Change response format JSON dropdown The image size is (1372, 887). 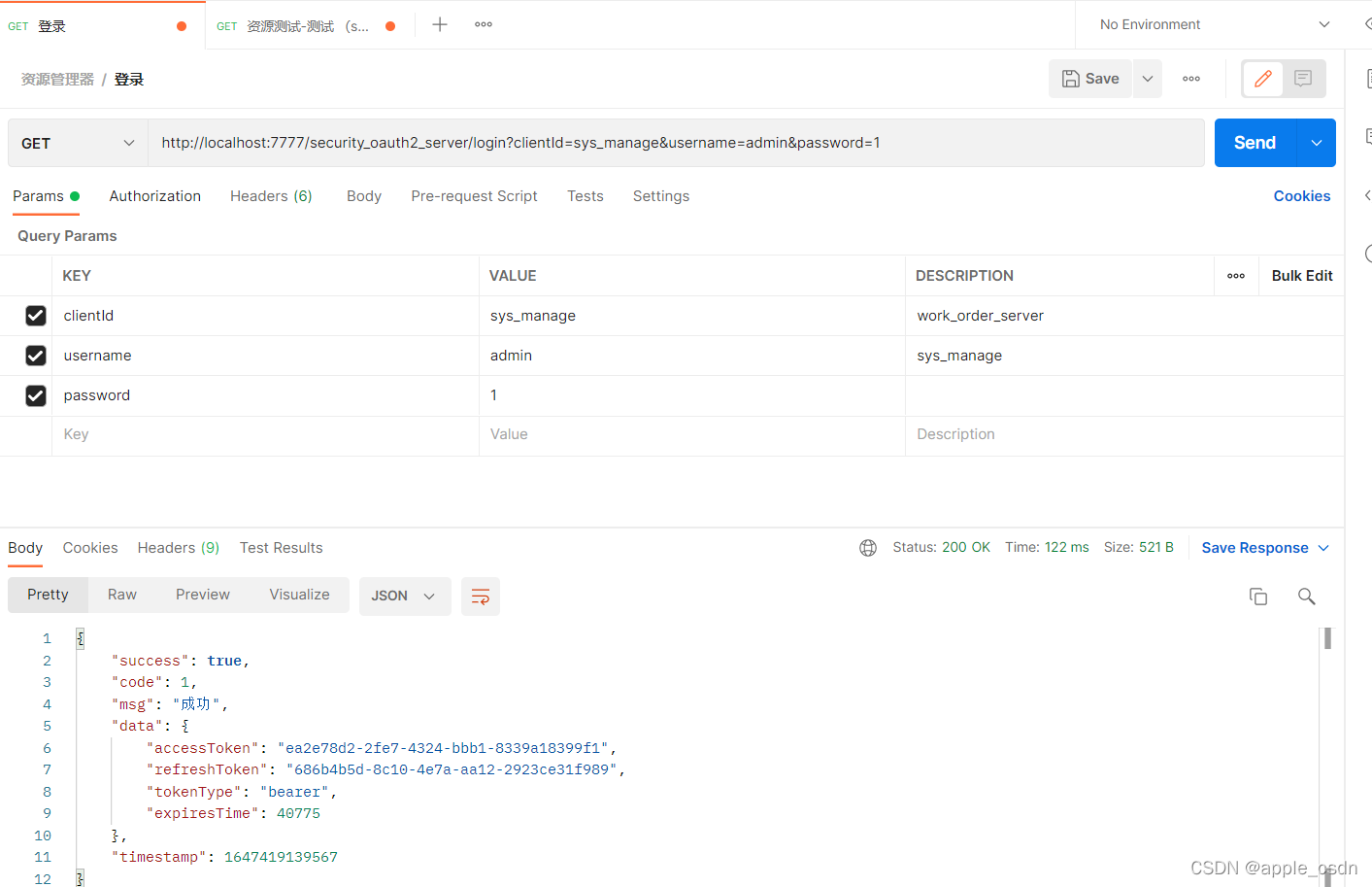pos(405,597)
